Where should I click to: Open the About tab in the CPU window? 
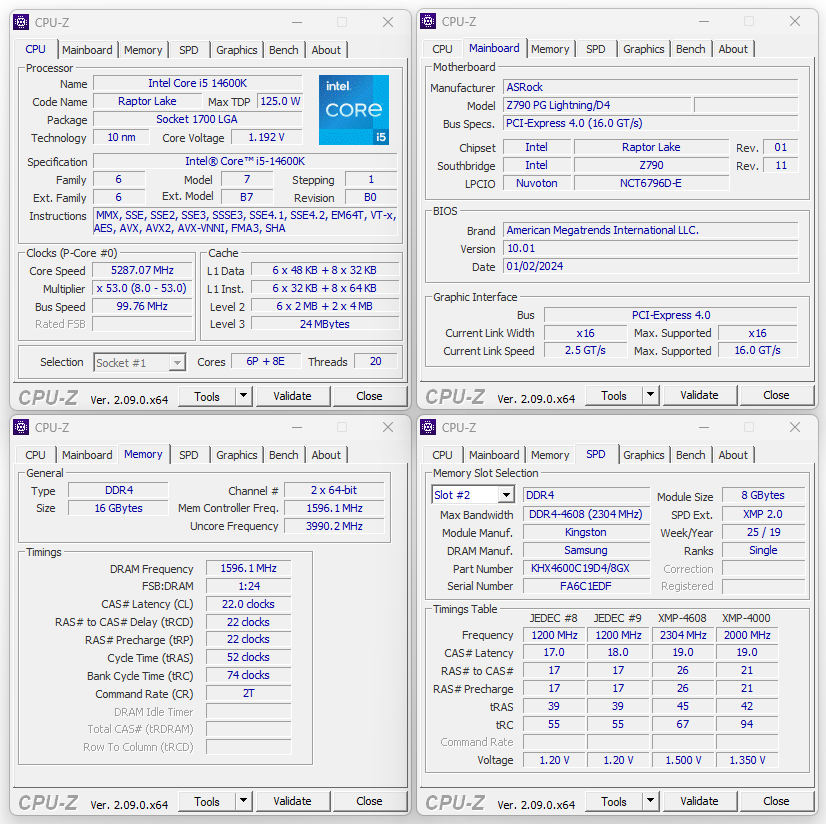pyautogui.click(x=326, y=50)
